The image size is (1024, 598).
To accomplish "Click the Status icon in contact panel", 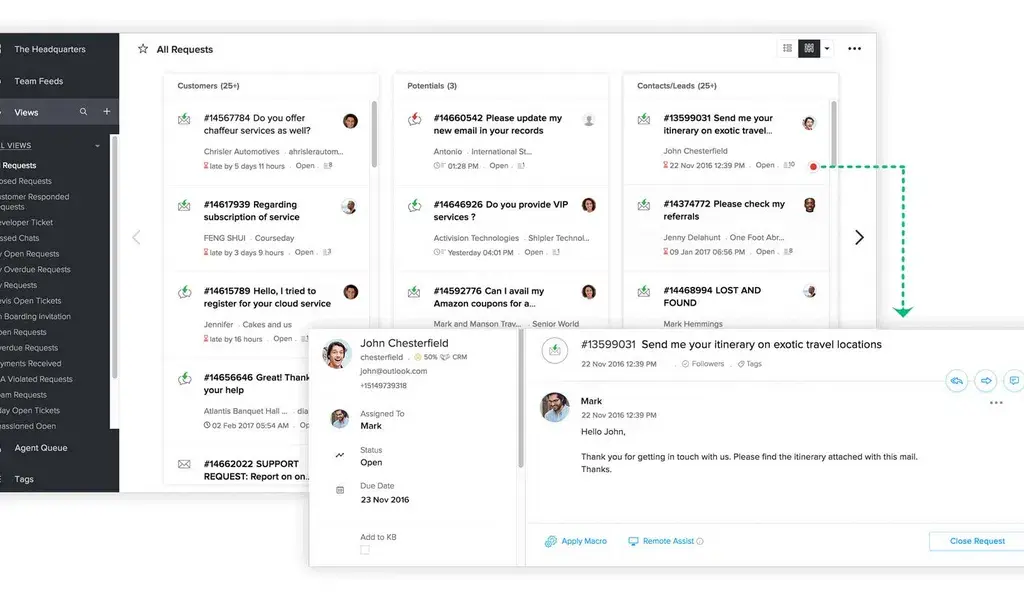I will pos(340,455).
